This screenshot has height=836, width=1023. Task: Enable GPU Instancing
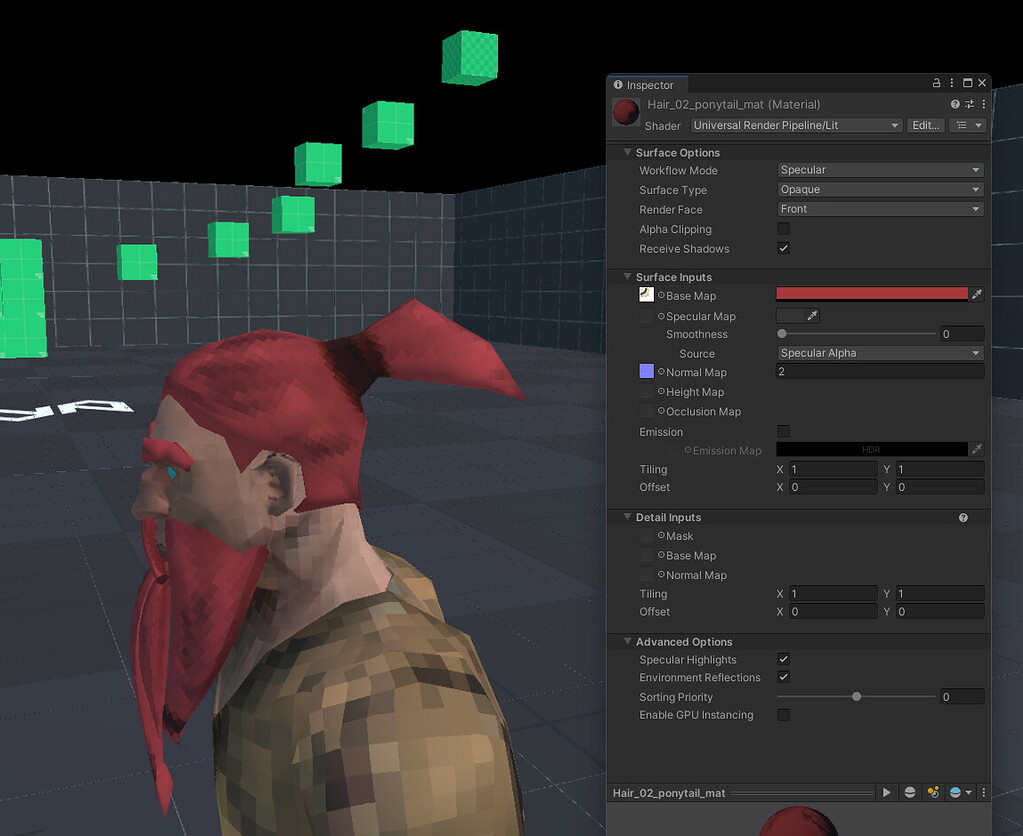pyautogui.click(x=784, y=715)
